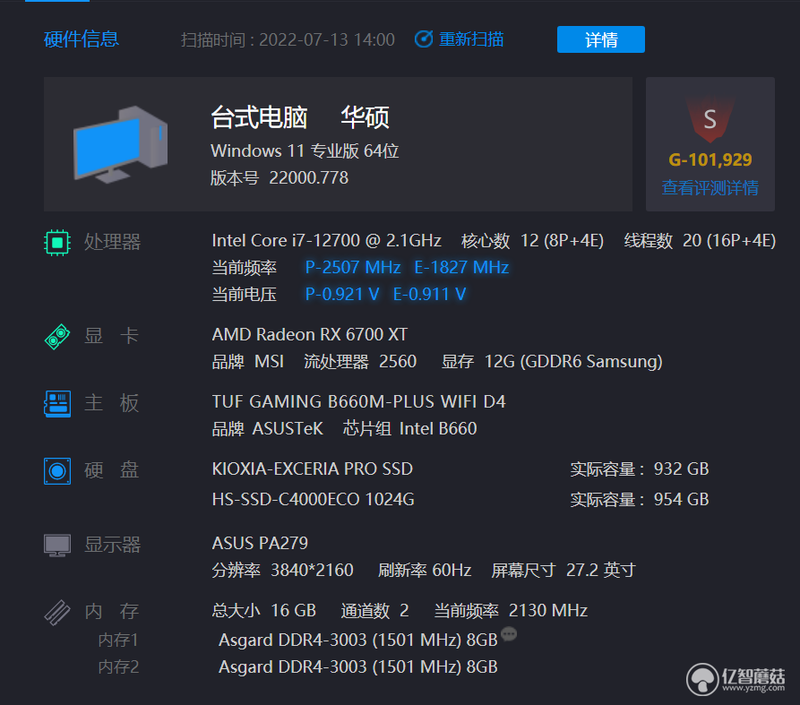This screenshot has height=705, width=800.
Task: Click the E-0.911 V voltage value
Action: [x=429, y=294]
